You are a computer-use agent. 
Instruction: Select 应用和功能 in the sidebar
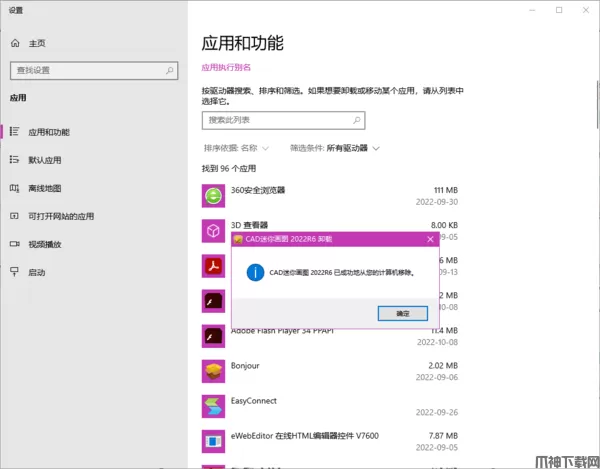tap(49, 132)
